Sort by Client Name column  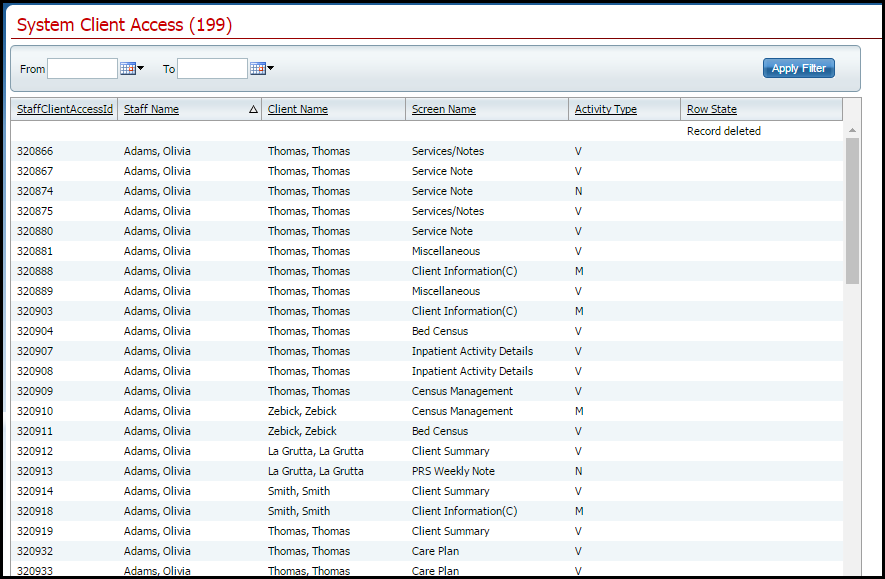click(x=298, y=110)
